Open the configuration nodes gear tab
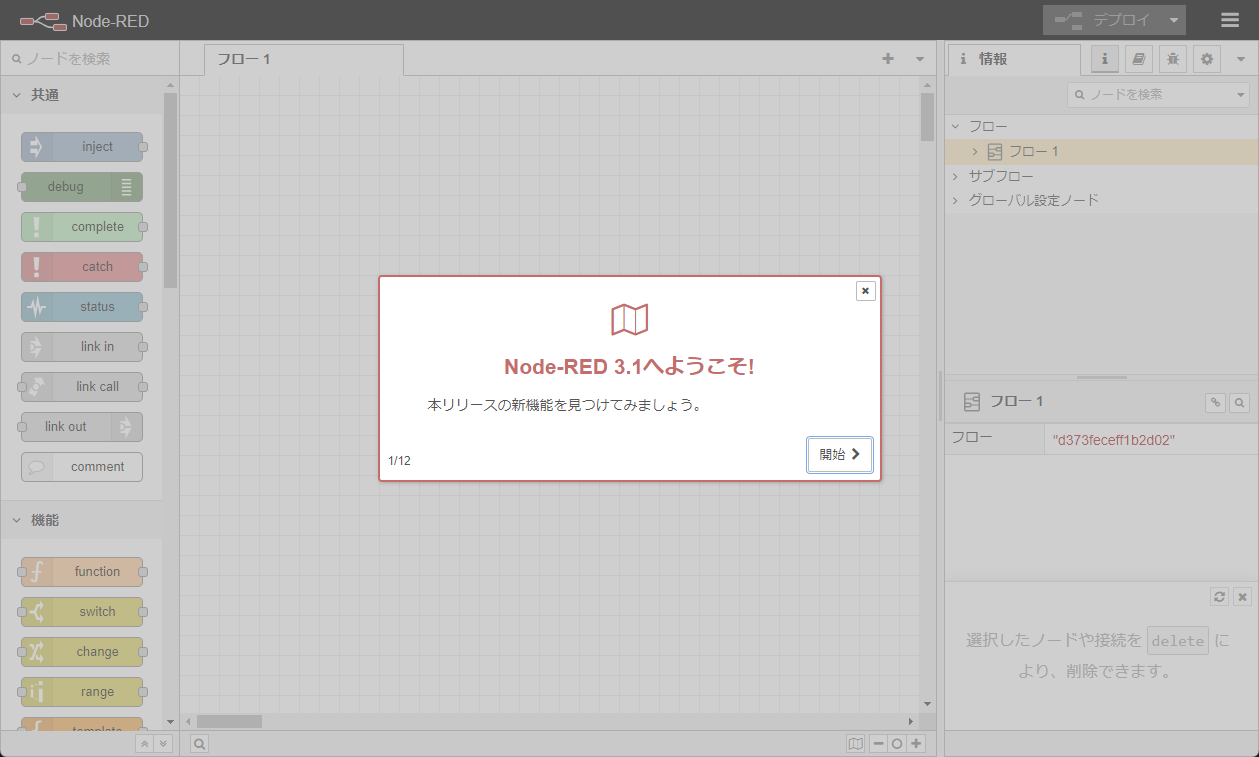The width and height of the screenshot is (1259, 757). pos(1207,59)
